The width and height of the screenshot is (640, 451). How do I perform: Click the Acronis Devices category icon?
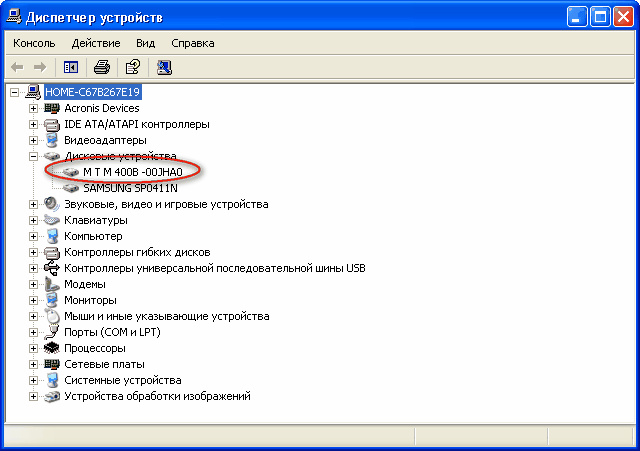click(52, 108)
